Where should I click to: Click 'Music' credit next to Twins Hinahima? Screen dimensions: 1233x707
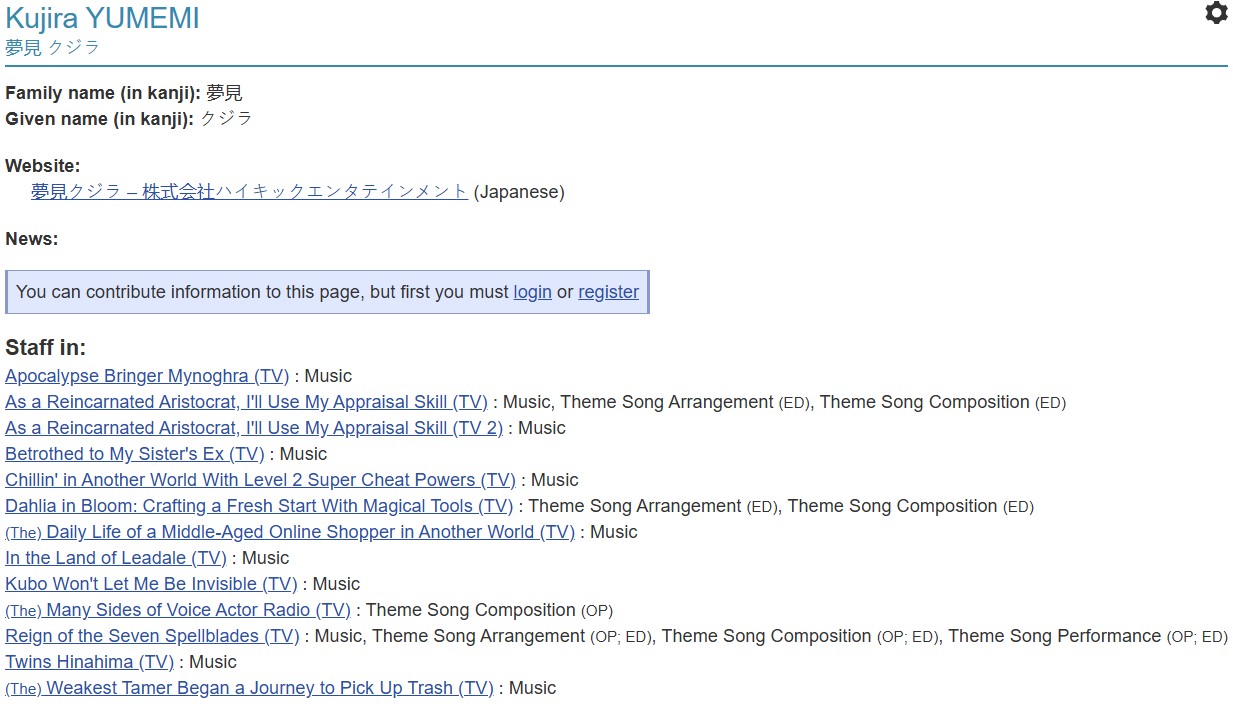coord(213,662)
